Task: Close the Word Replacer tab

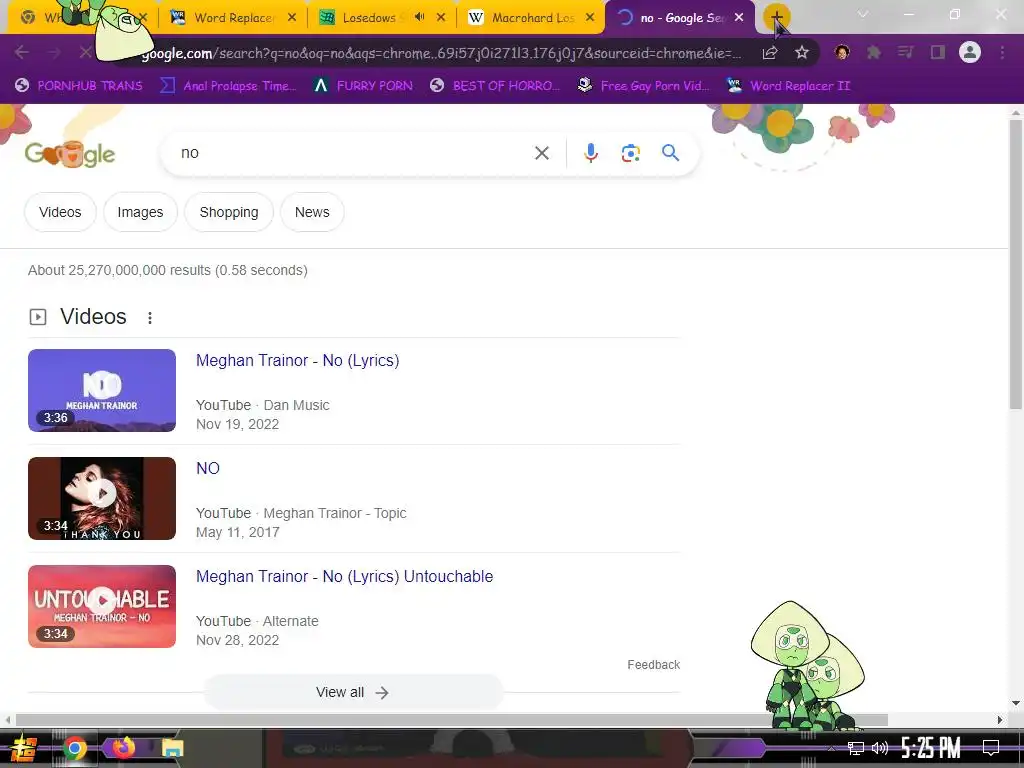Action: click(292, 18)
